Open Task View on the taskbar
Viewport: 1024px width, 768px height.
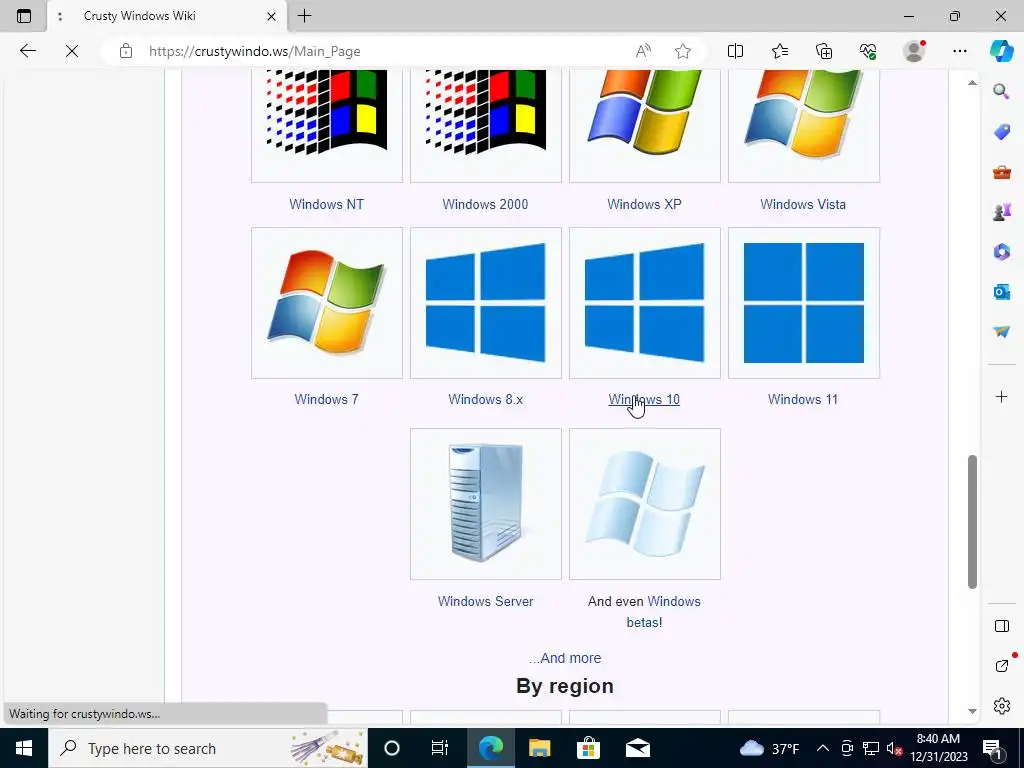(x=440, y=748)
